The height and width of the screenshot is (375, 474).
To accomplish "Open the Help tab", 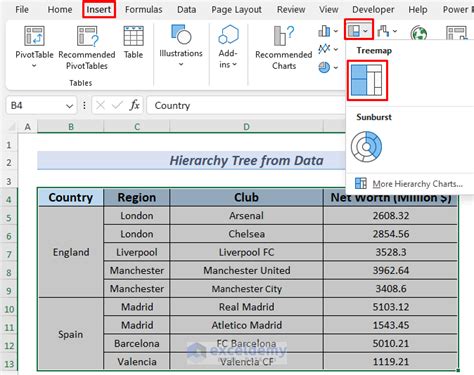I will 418,10.
